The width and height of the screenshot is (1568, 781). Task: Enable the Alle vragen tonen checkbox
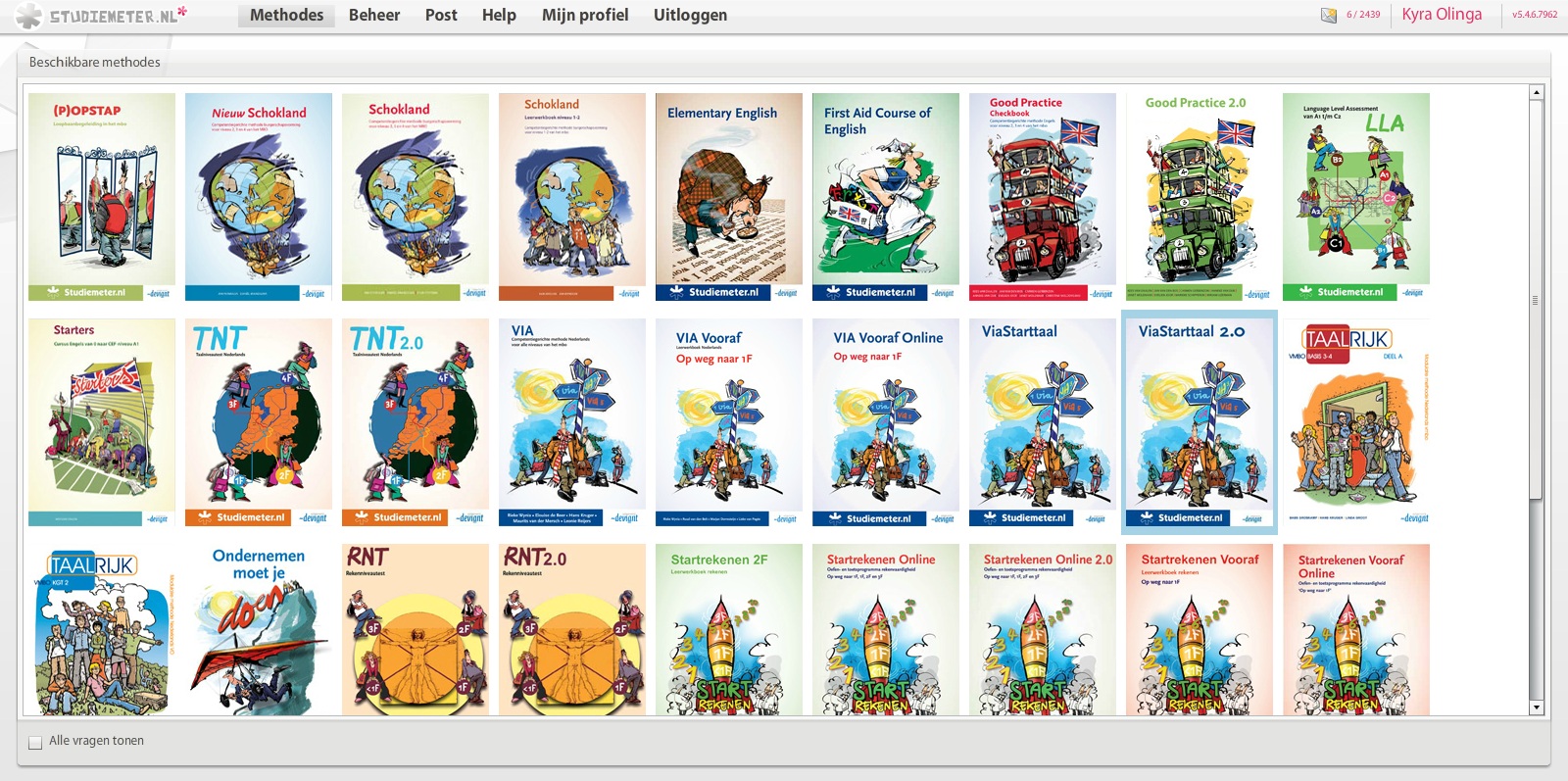click(x=35, y=743)
